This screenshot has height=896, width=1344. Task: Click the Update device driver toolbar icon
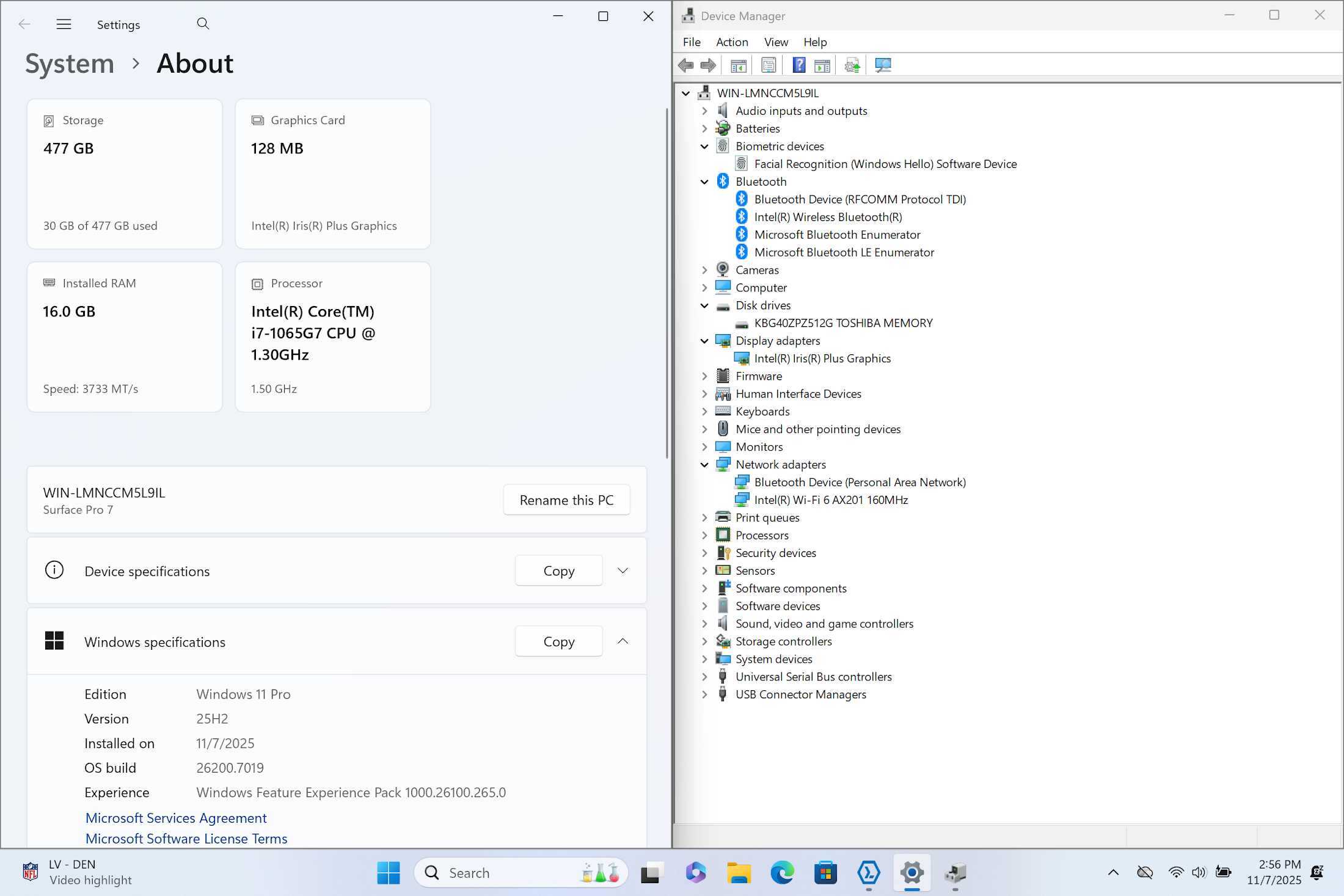[852, 65]
